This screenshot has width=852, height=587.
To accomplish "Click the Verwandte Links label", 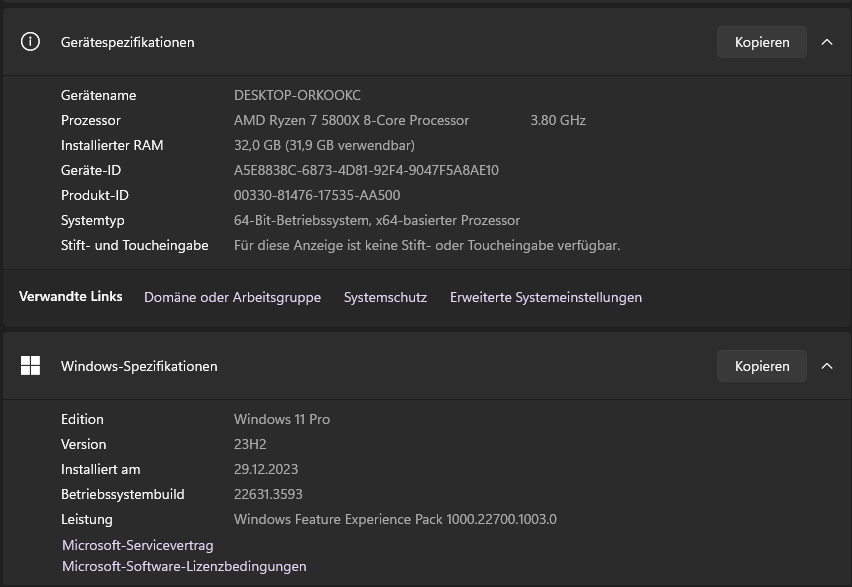I will pos(70,297).
